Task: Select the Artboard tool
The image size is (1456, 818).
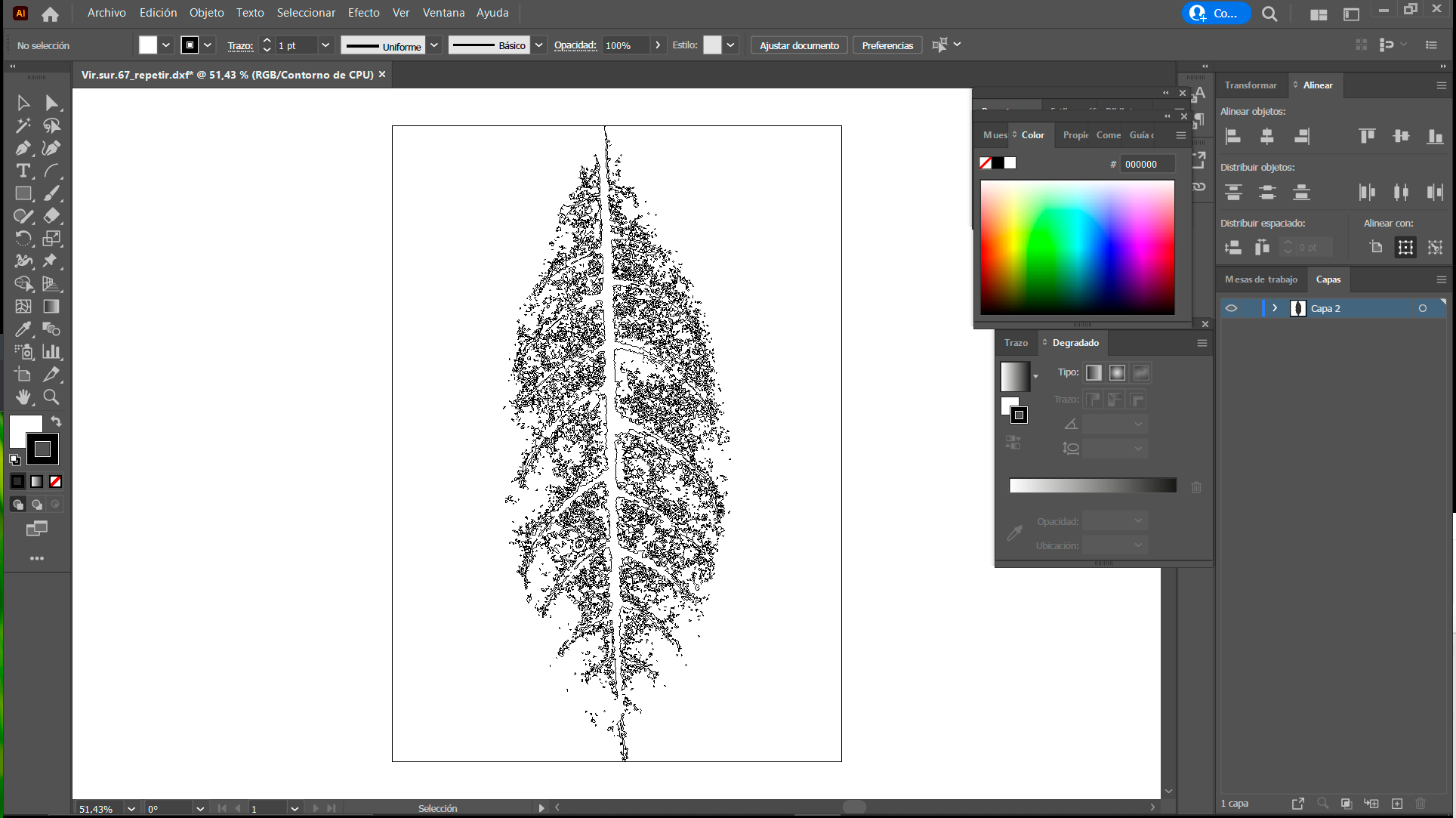Action: [x=23, y=375]
